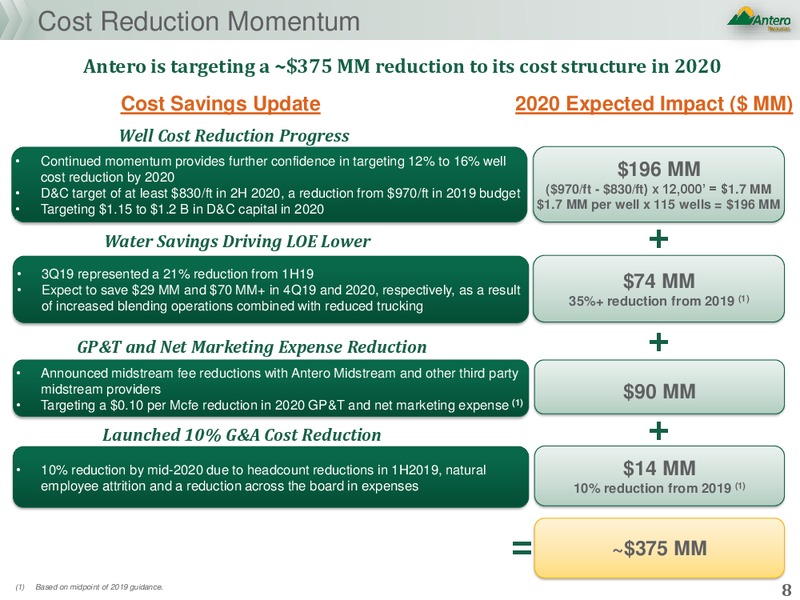Click the '2020 Expected Impact ($ MM)' heading
The image size is (800, 600).
tap(654, 104)
